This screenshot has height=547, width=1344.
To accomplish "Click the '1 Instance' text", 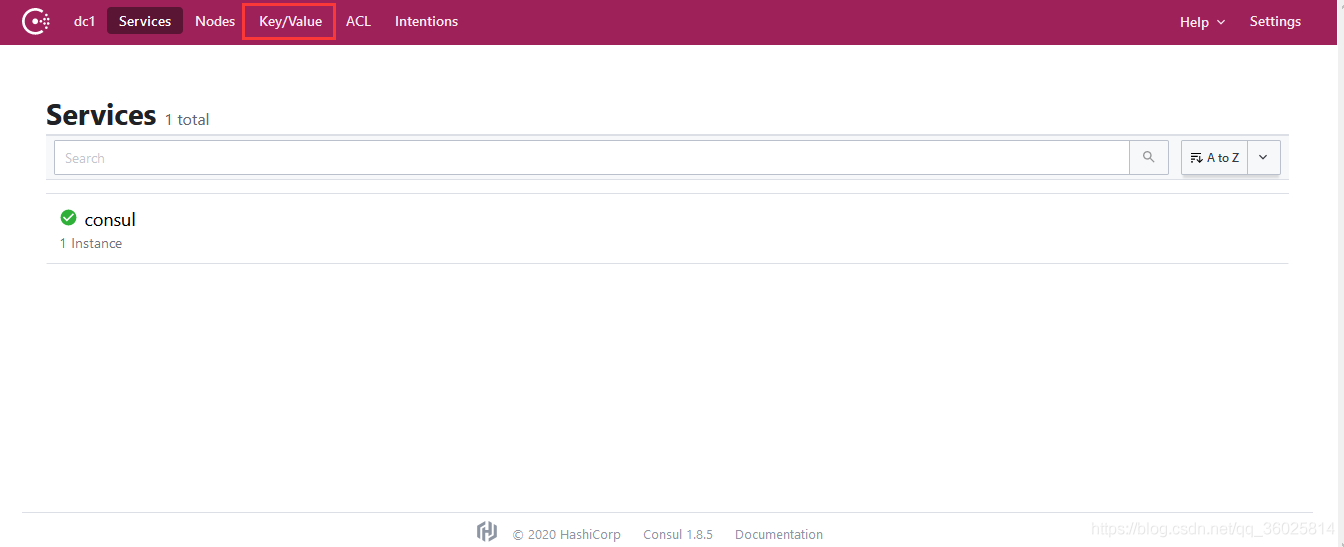I will 91,243.
